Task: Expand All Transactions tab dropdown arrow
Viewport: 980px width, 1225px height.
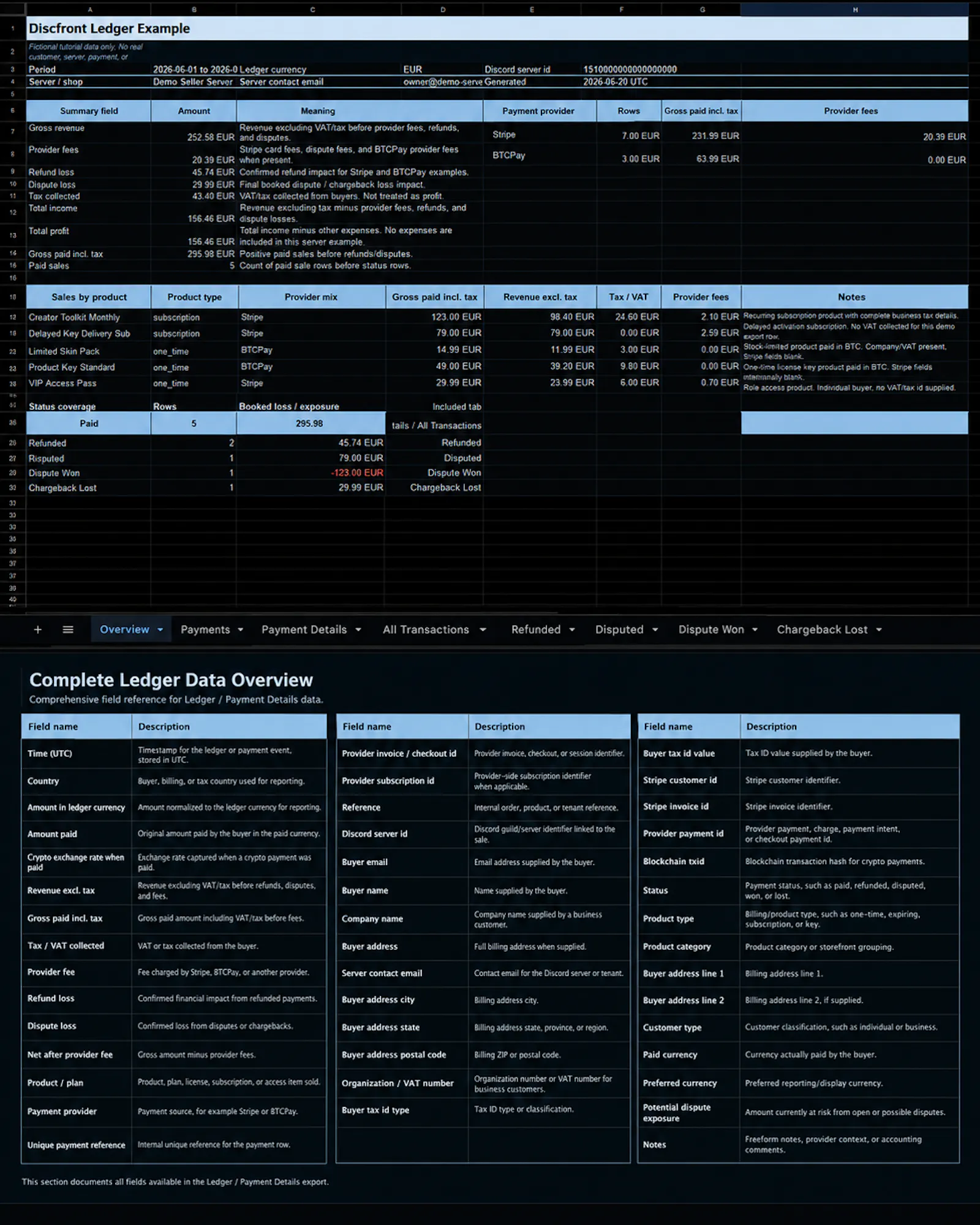Action: click(x=483, y=630)
